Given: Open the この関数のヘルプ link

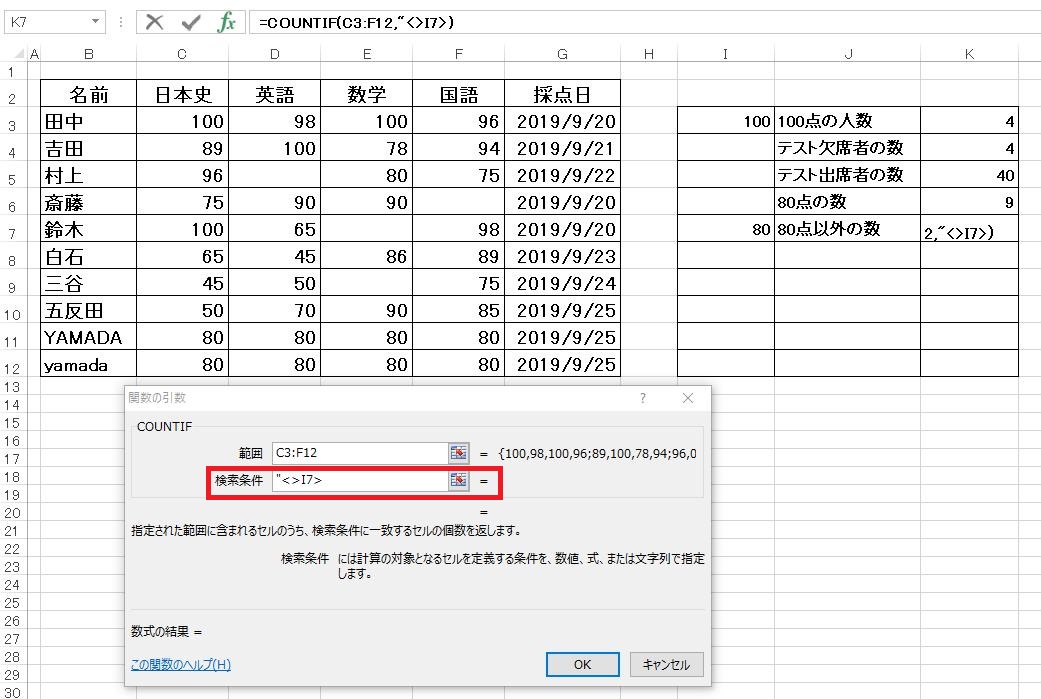Looking at the screenshot, I should [x=181, y=664].
